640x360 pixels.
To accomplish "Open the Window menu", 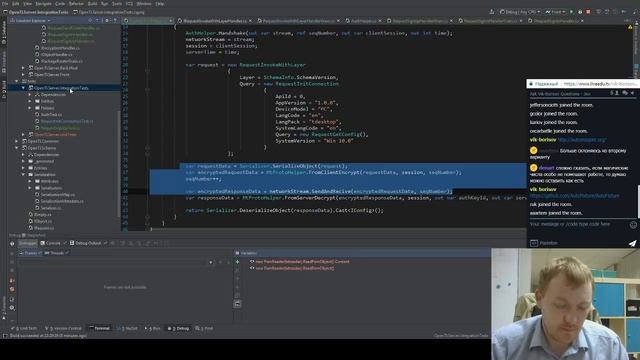I will (144, 4).
